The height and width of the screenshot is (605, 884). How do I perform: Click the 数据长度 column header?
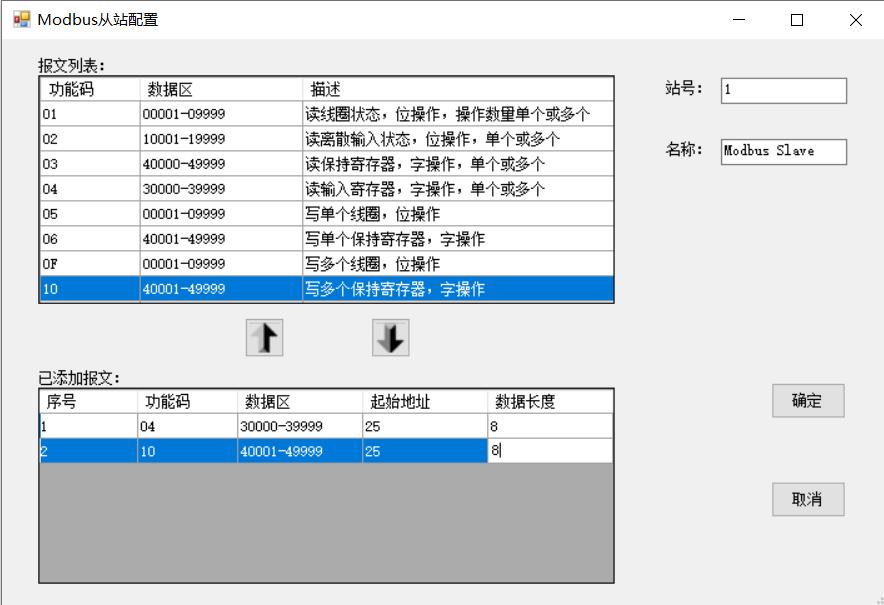pos(550,401)
